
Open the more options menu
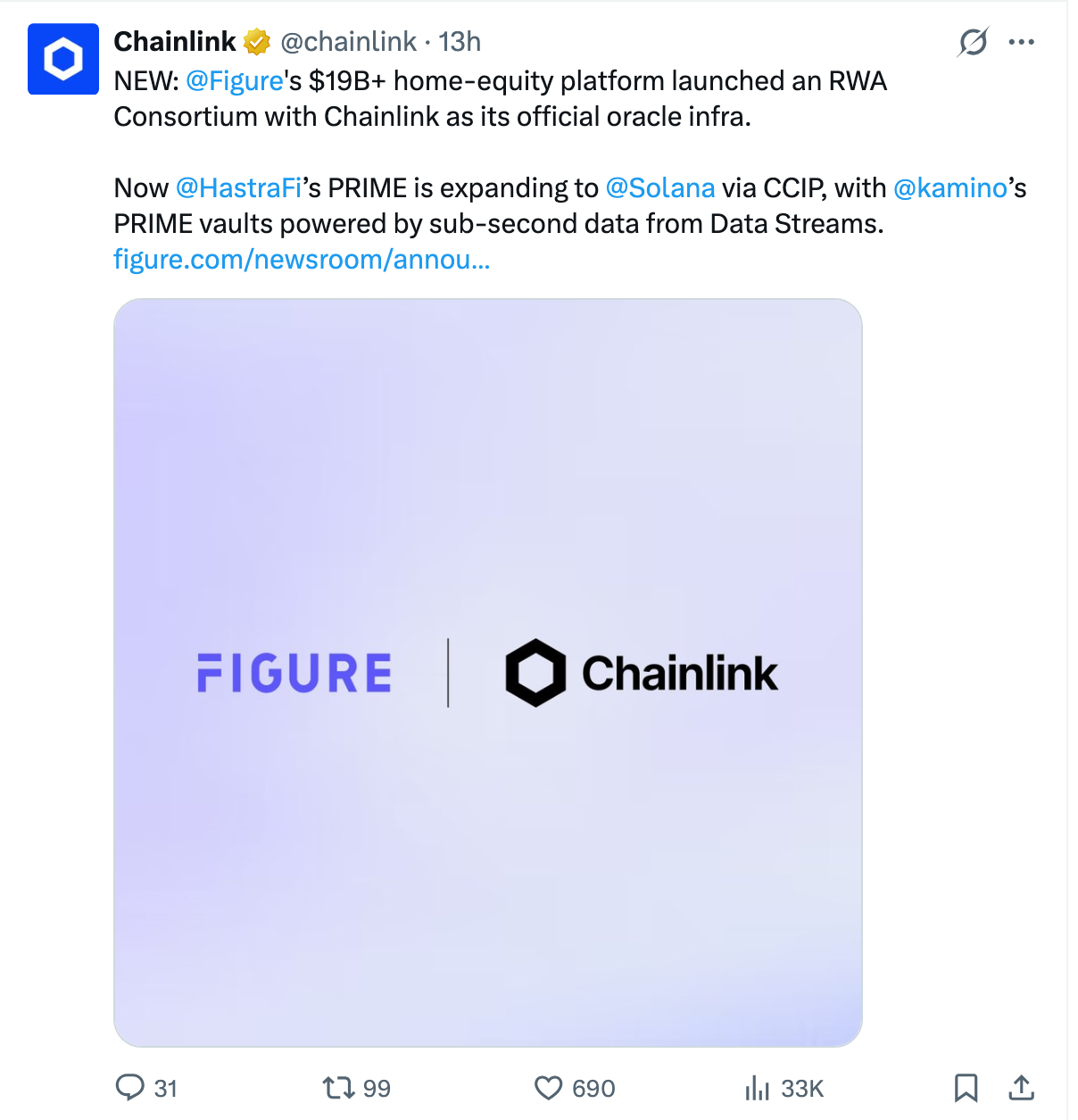(x=1022, y=41)
